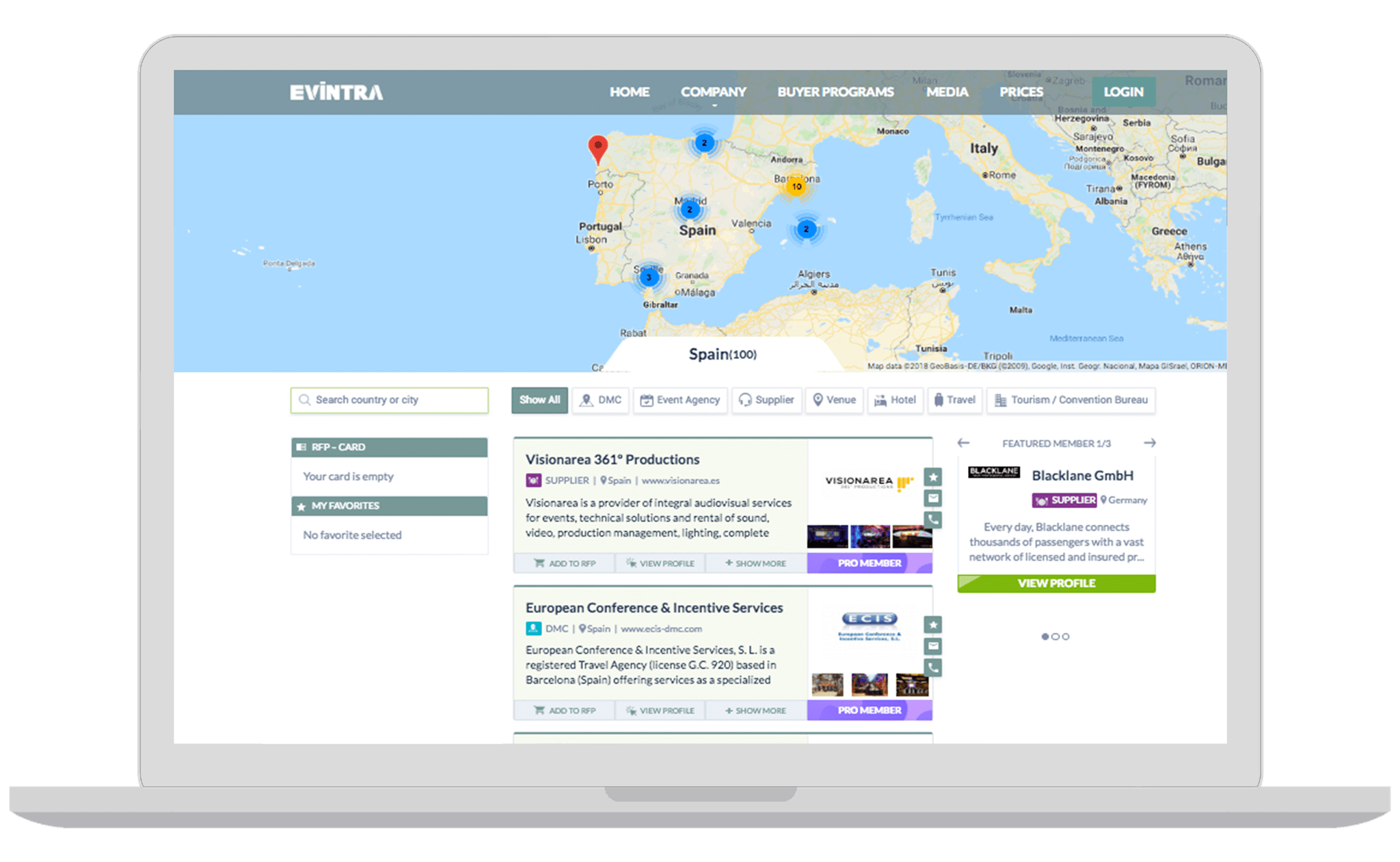Email Visionarea via the envelope icon
This screenshot has width=1400, height=862.
coord(933,498)
